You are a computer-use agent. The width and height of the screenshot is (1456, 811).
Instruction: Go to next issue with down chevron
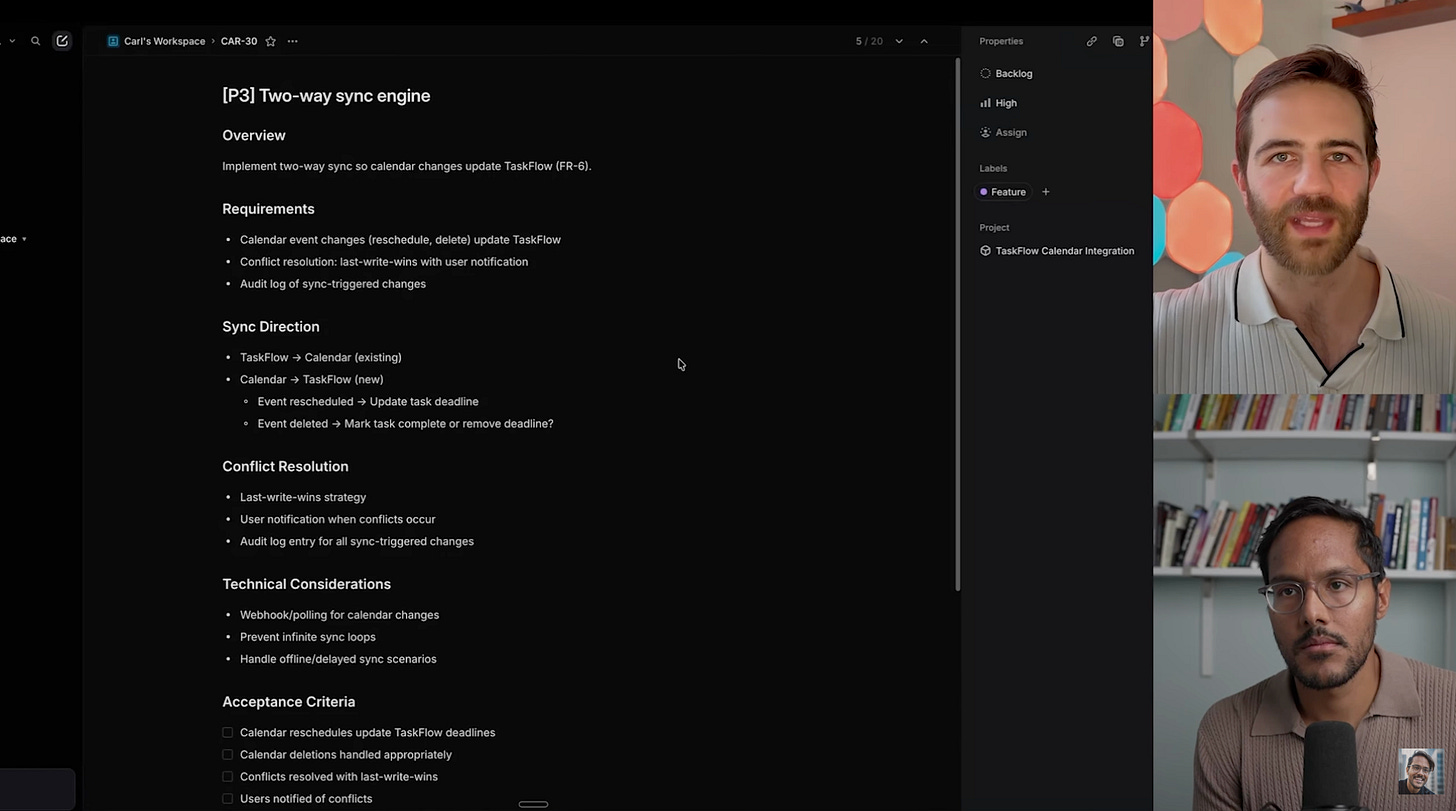coord(899,41)
